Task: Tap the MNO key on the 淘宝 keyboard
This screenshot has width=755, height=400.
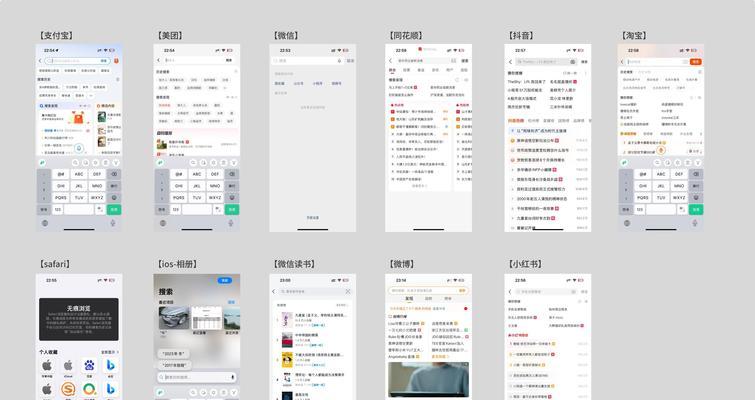Action: point(679,186)
